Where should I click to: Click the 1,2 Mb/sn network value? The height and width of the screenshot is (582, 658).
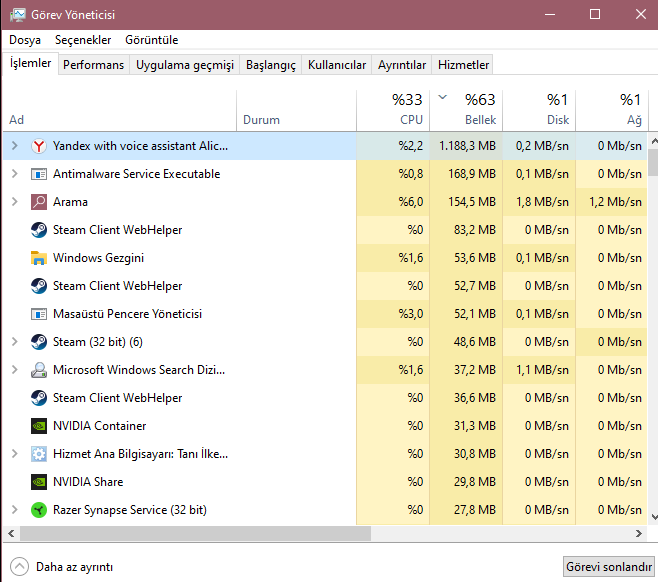coord(615,202)
